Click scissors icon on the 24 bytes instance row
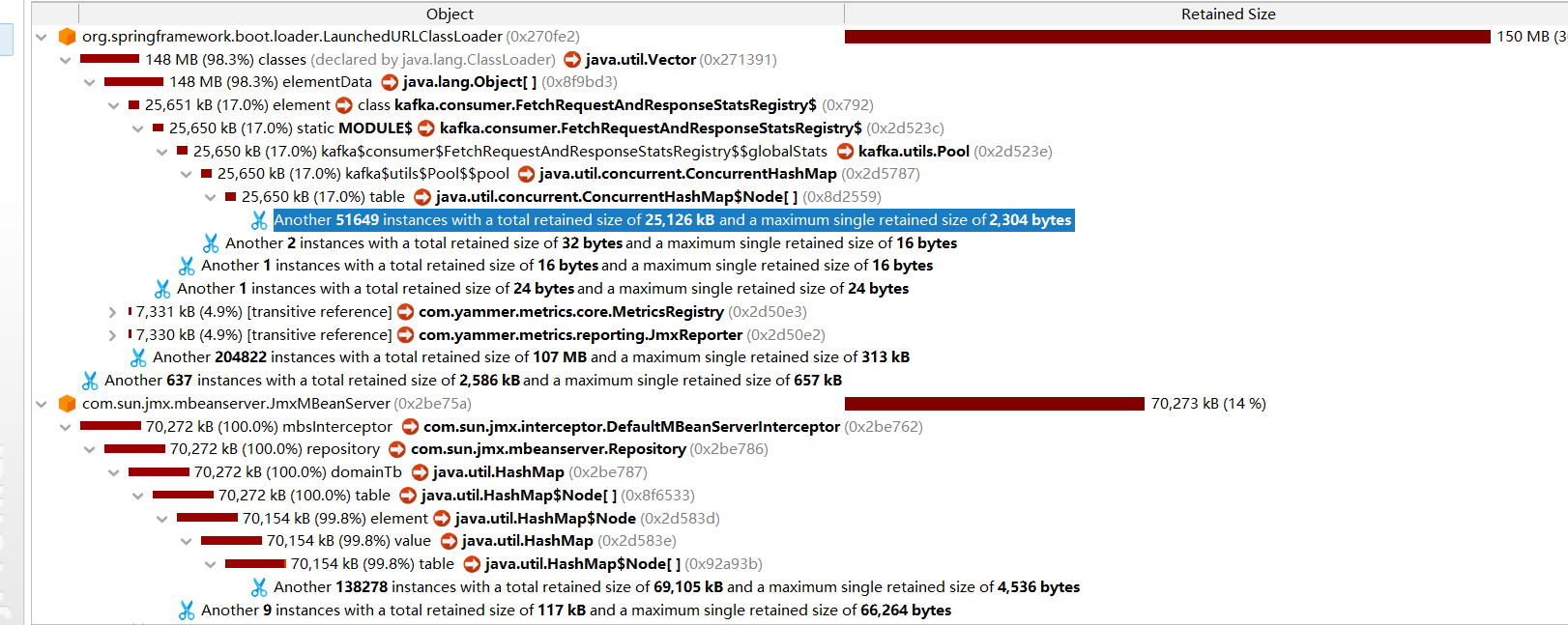Screen dimensions: 1568x625 coord(162,289)
